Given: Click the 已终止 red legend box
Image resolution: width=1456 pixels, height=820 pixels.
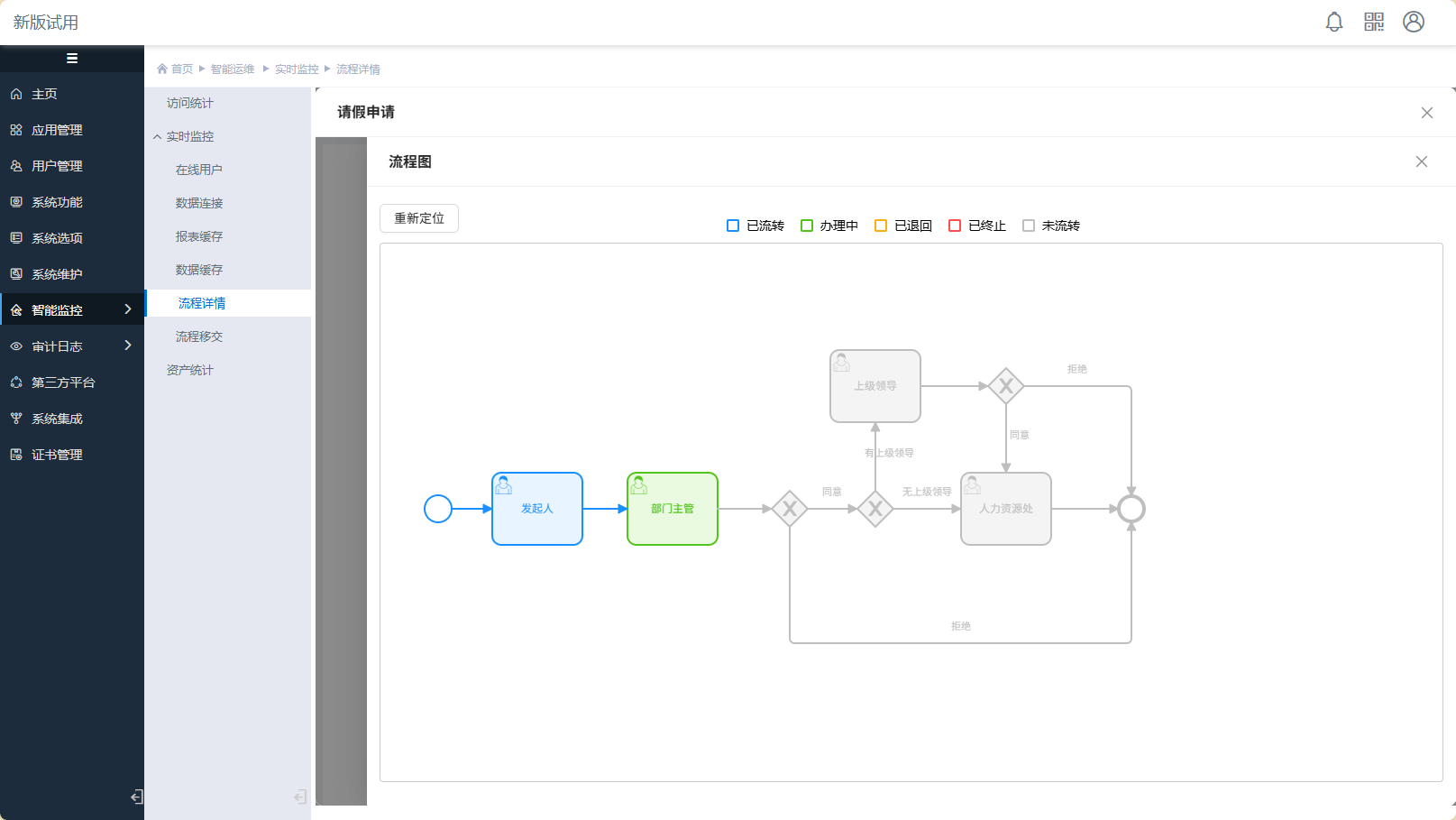Looking at the screenshot, I should pyautogui.click(x=955, y=226).
